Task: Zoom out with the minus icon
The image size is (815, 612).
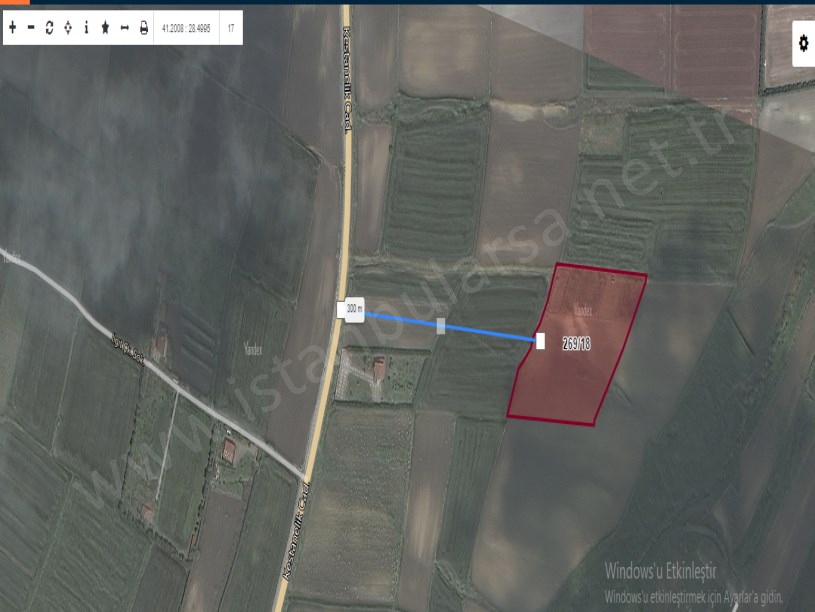Action: tap(30, 28)
